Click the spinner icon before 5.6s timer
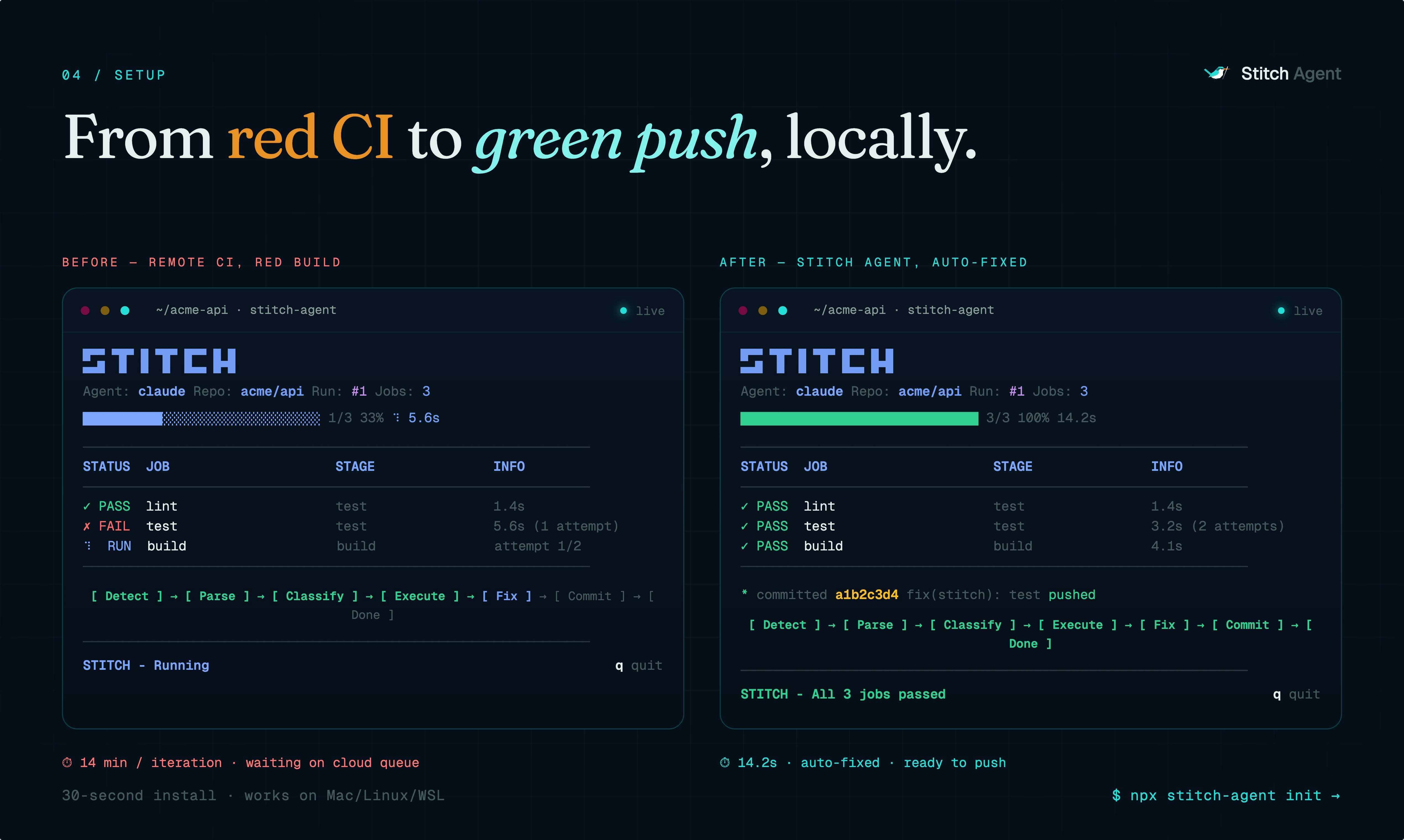This screenshot has width=1404, height=840. [396, 418]
